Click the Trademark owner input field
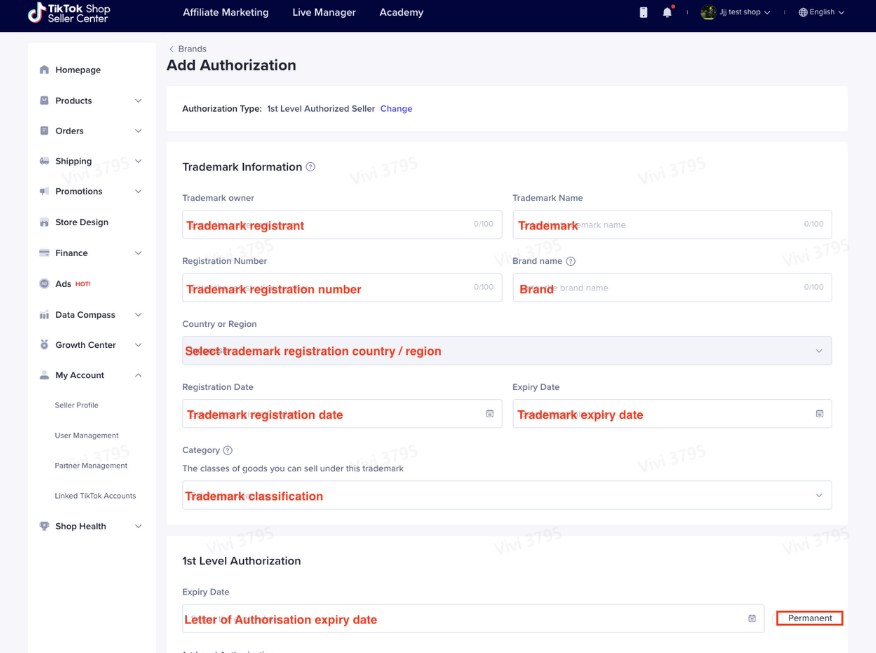The height and width of the screenshot is (653, 876). [341, 225]
